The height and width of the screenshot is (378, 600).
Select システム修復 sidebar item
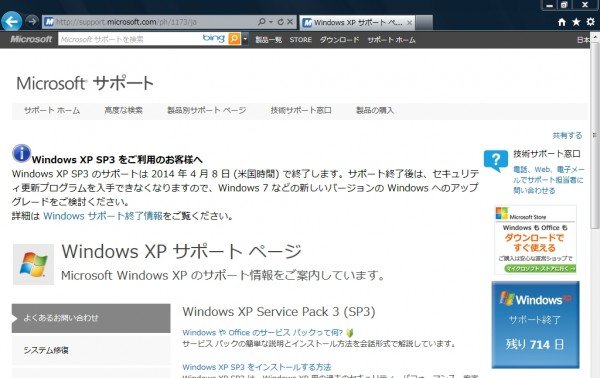coord(91,350)
